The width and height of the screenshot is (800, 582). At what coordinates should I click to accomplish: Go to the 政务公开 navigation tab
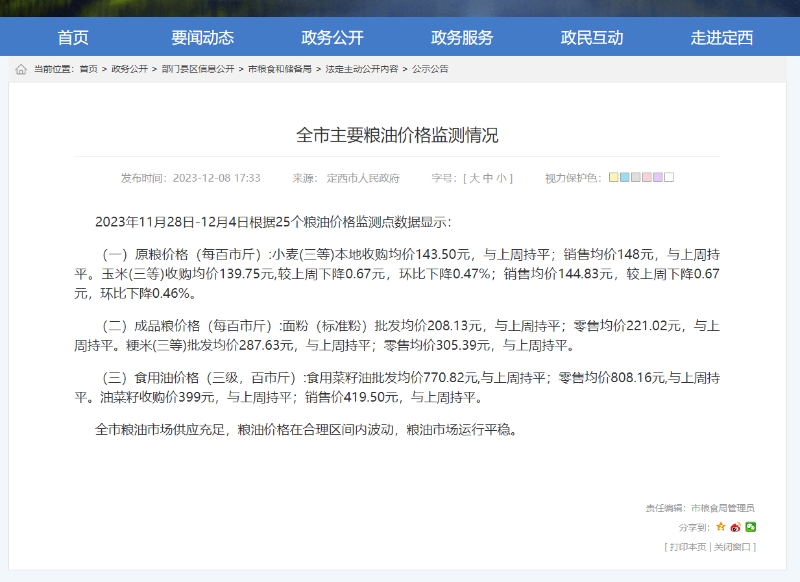tap(332, 38)
